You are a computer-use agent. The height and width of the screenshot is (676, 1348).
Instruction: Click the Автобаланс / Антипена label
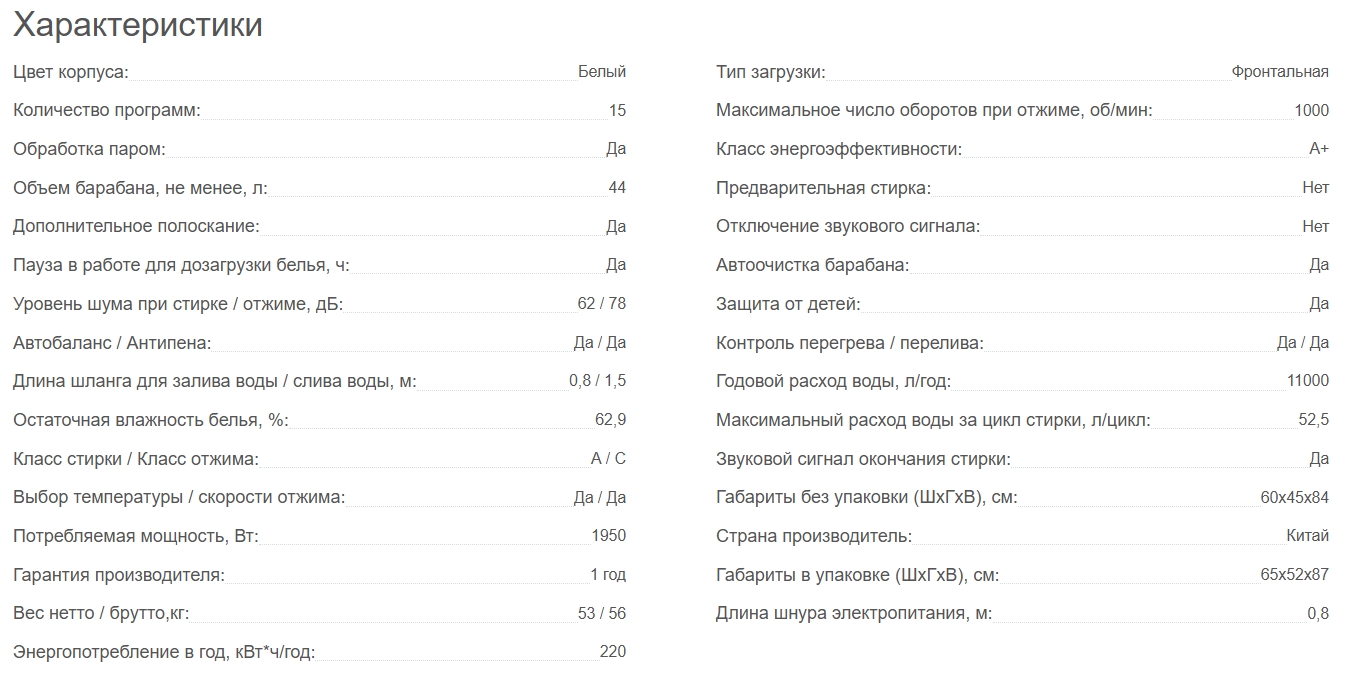click(x=112, y=343)
